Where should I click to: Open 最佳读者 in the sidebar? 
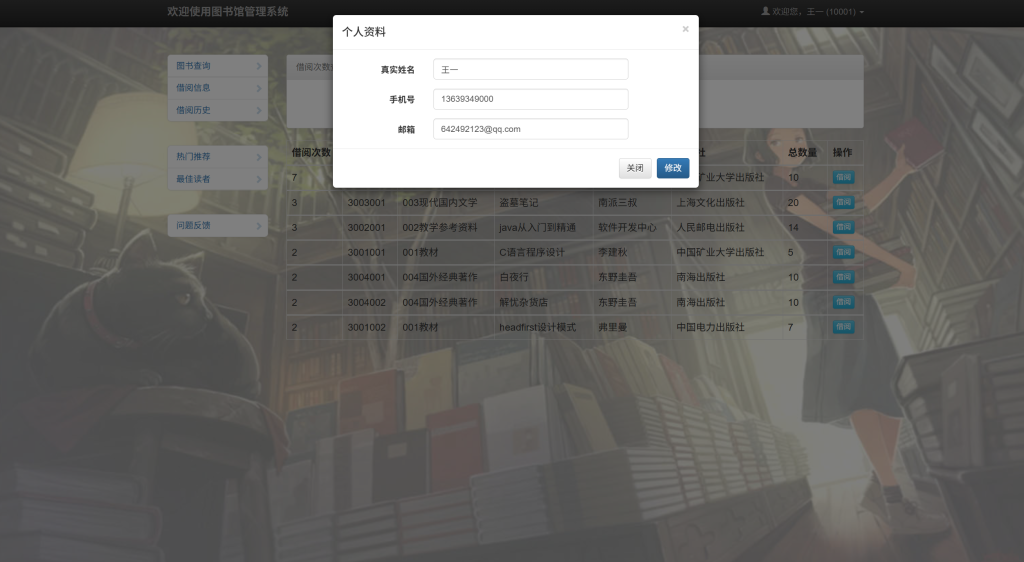coord(217,179)
